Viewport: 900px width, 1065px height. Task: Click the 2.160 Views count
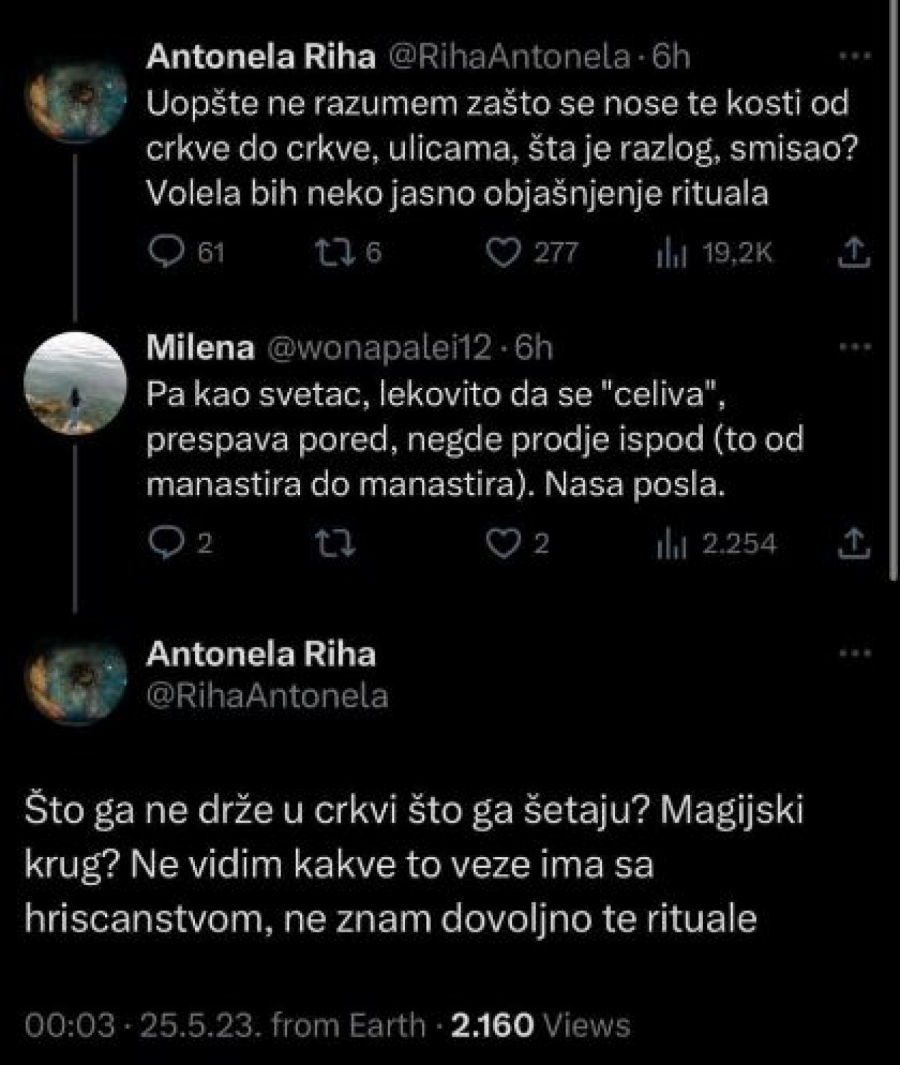540,1025
